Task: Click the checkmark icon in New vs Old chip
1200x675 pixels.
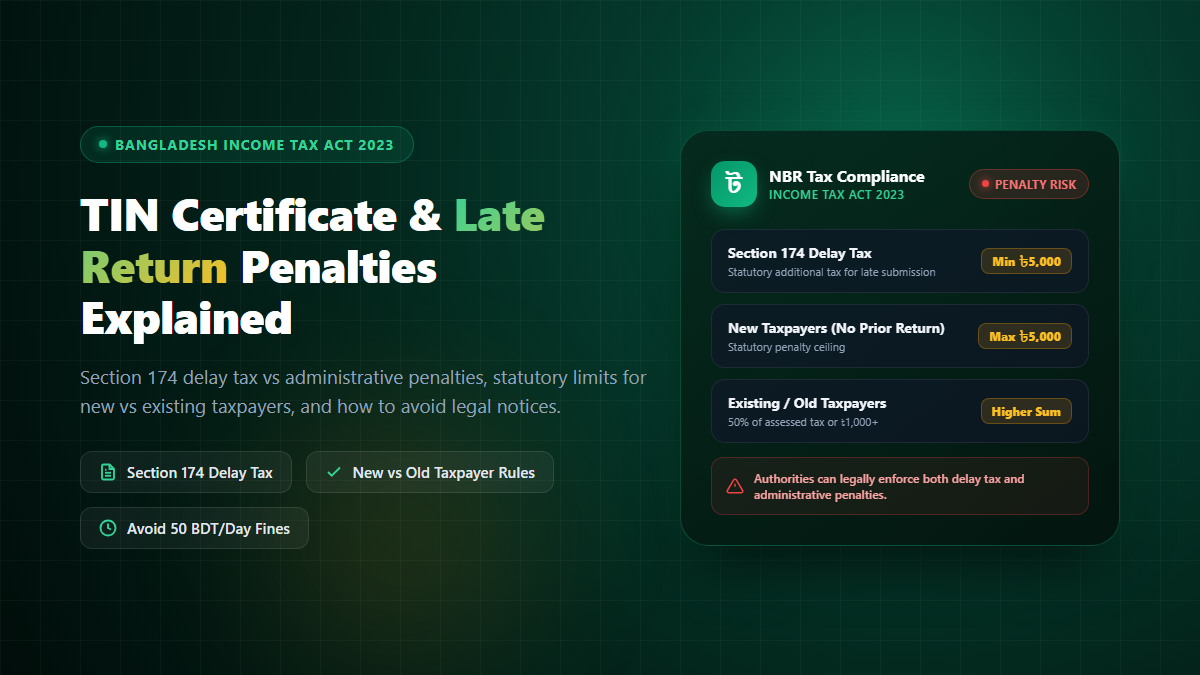Action: 334,472
